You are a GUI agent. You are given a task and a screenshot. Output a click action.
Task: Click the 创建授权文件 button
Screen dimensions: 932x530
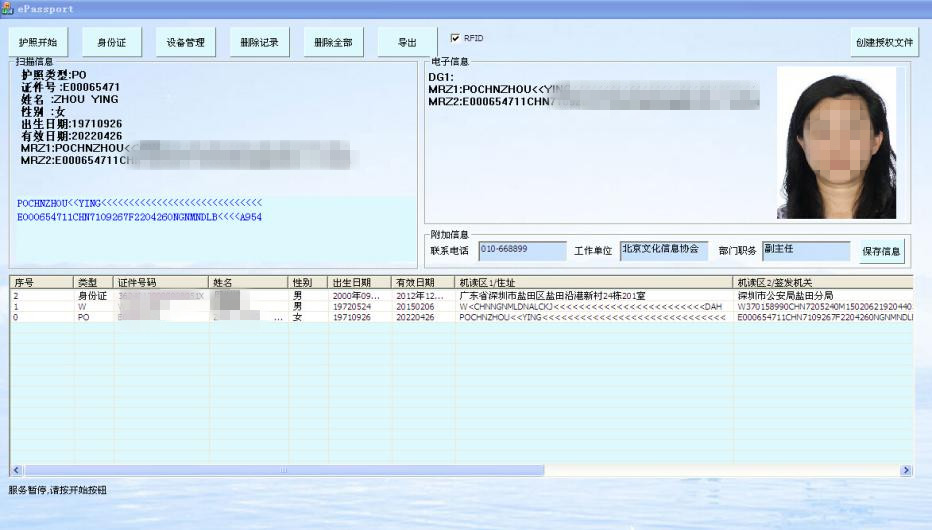(x=884, y=43)
